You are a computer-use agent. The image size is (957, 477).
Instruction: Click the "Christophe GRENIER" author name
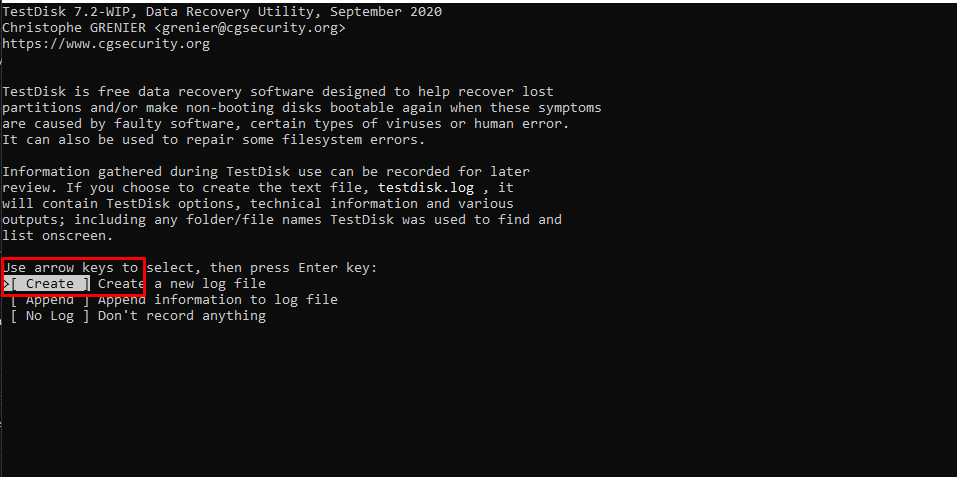click(74, 28)
